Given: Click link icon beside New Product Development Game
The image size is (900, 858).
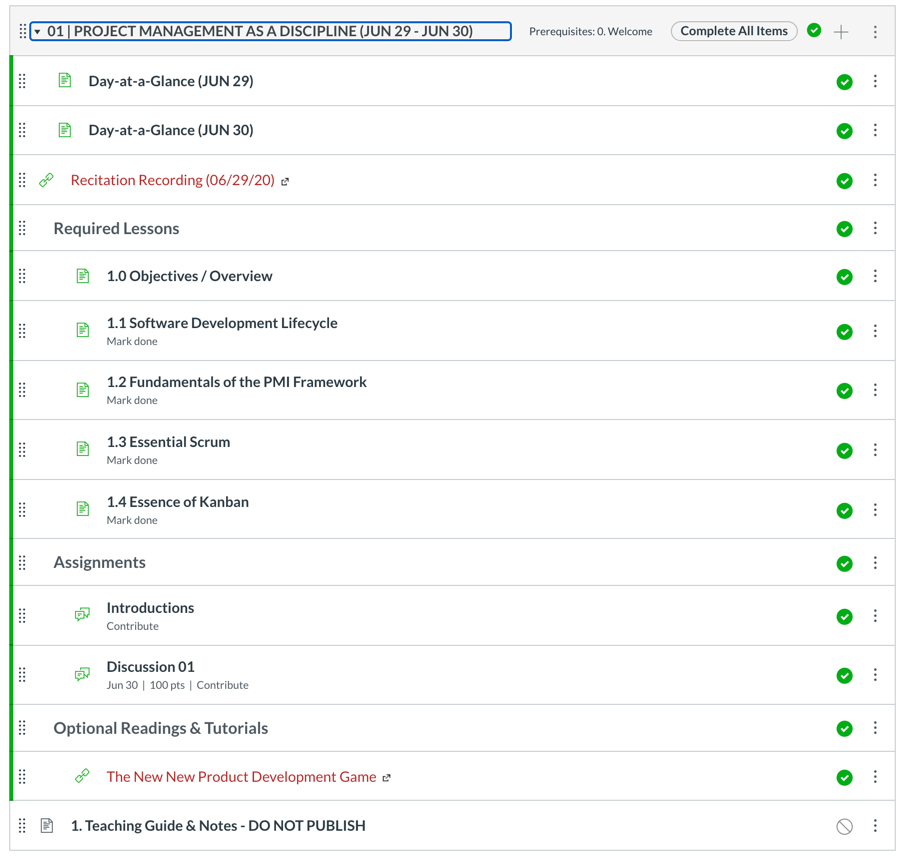Looking at the screenshot, I should point(83,777).
